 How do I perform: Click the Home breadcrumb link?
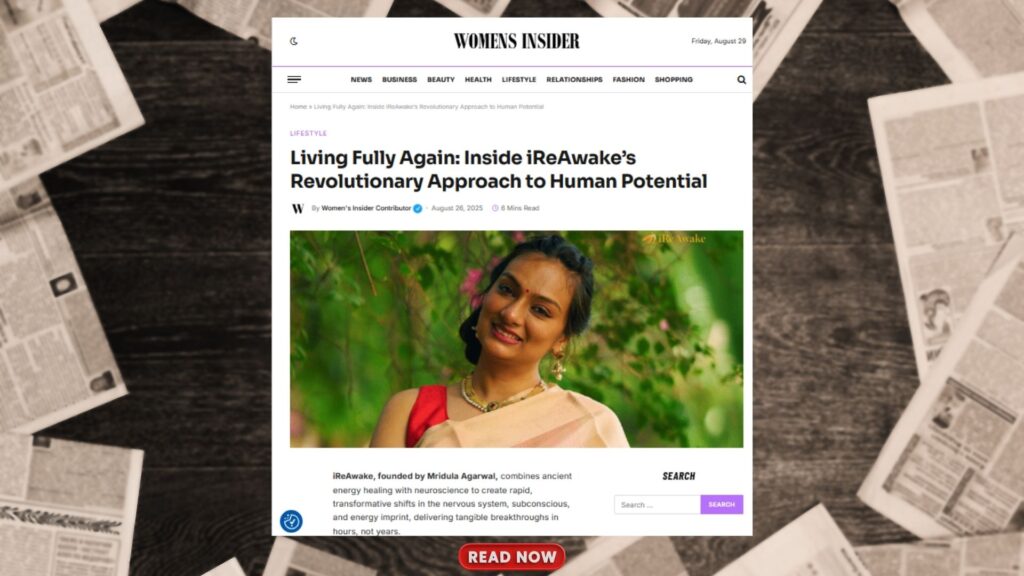pyautogui.click(x=298, y=106)
